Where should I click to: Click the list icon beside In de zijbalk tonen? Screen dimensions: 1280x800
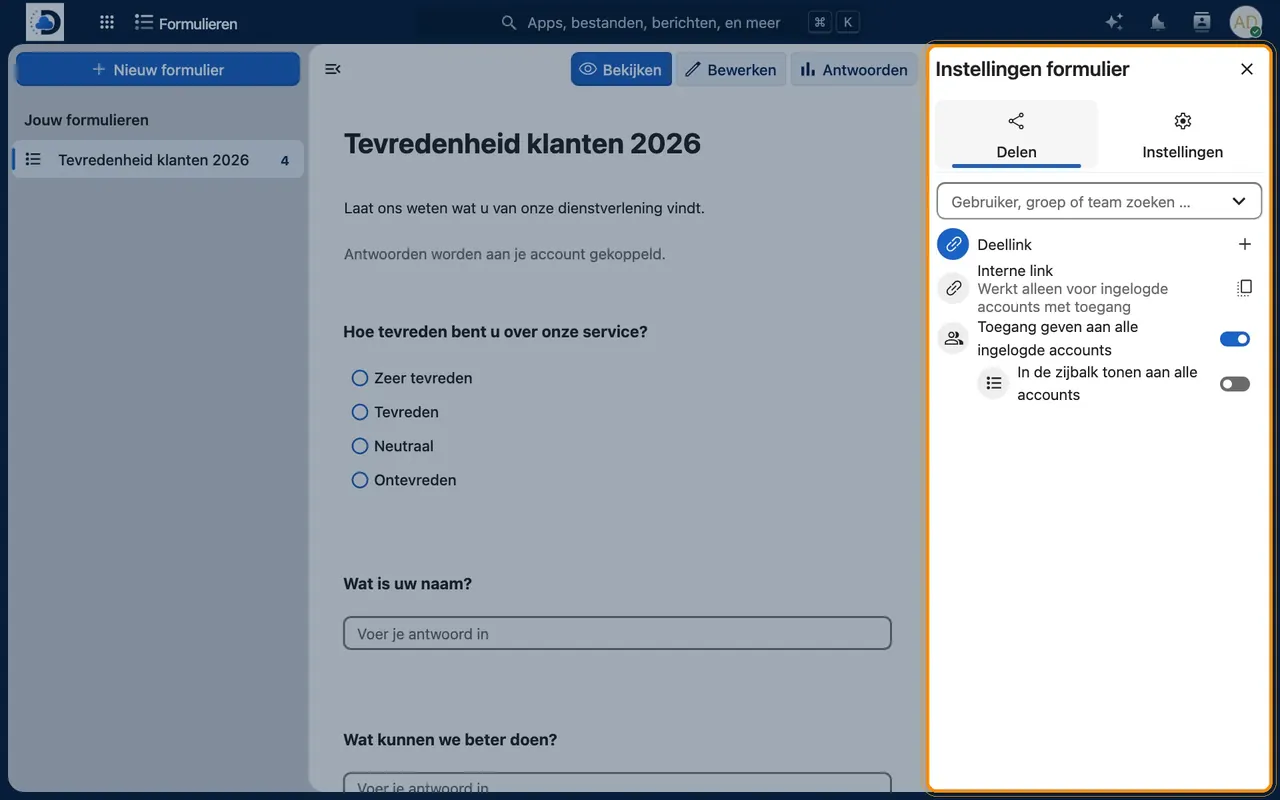pos(994,383)
